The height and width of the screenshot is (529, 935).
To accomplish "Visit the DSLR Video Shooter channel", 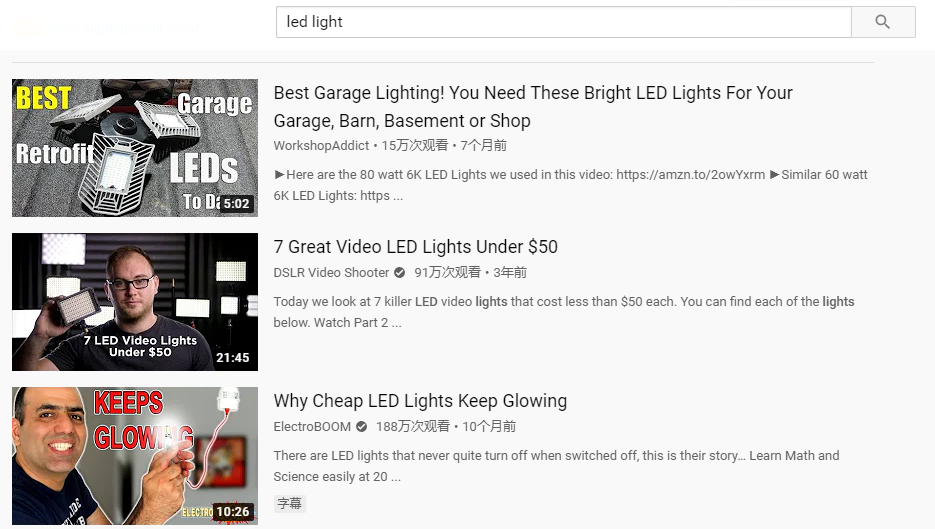I will pyautogui.click(x=331, y=273).
